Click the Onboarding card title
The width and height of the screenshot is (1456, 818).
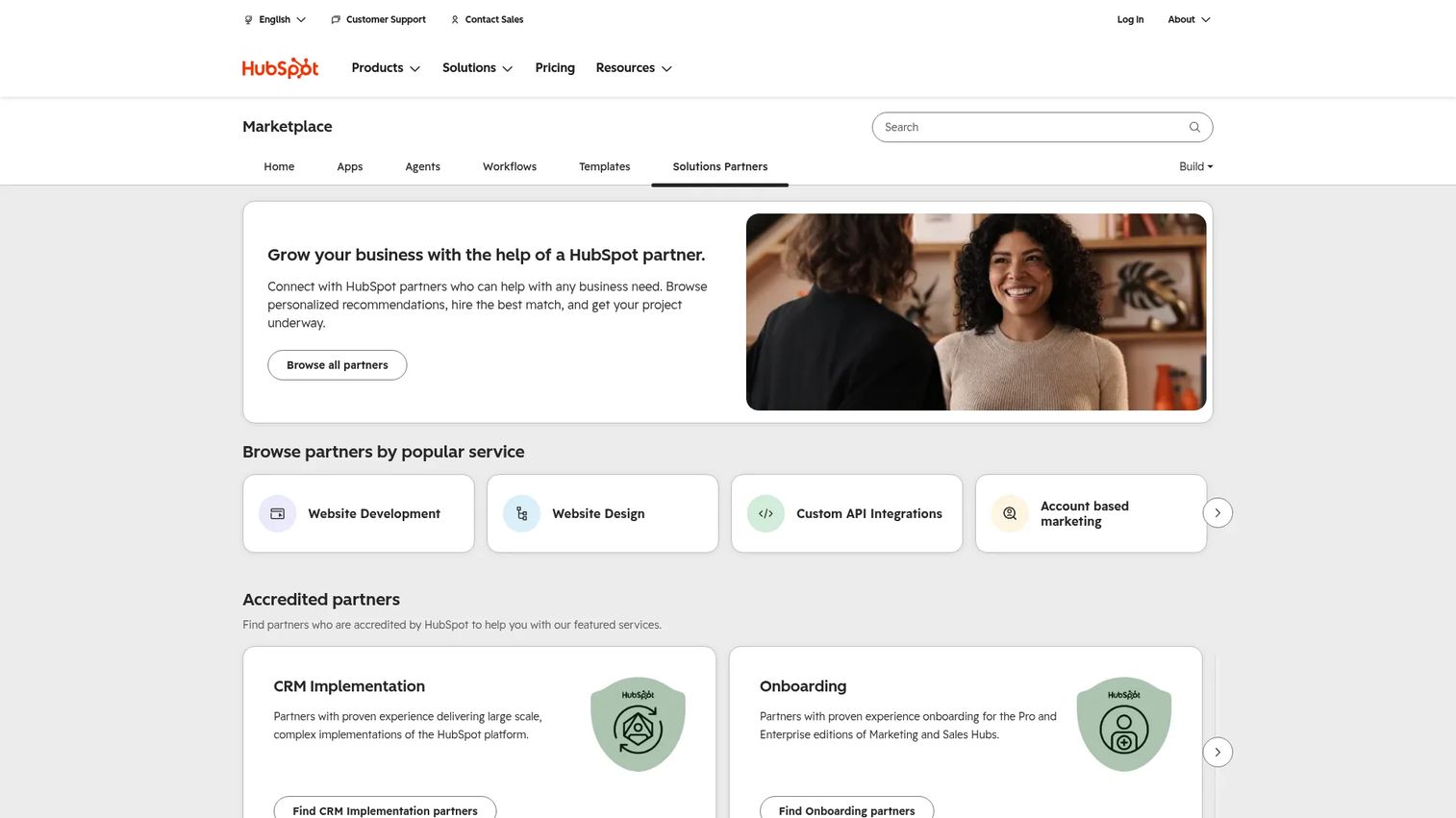(803, 686)
